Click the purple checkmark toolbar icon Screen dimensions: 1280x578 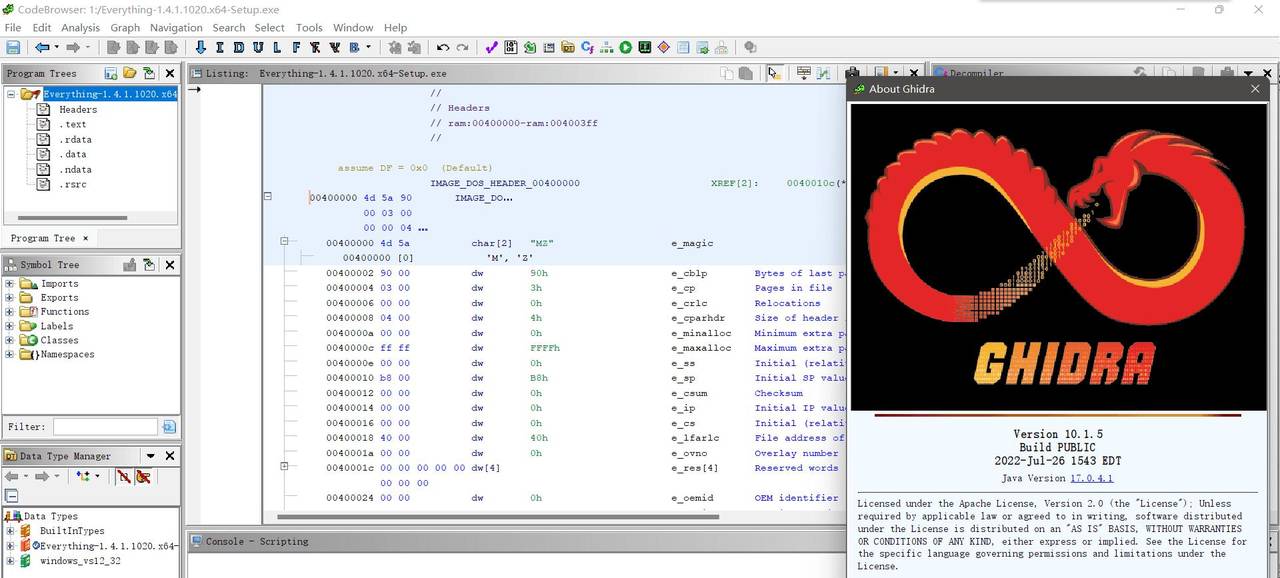[x=491, y=47]
